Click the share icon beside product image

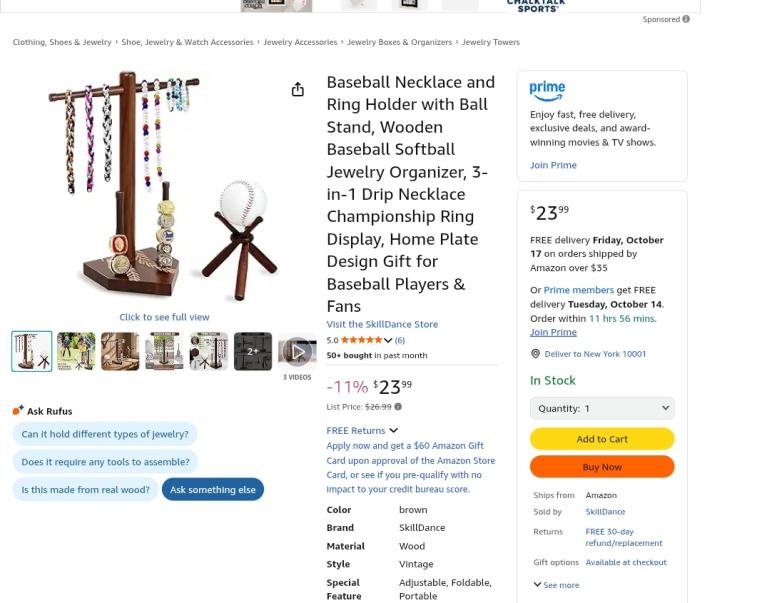click(297, 89)
